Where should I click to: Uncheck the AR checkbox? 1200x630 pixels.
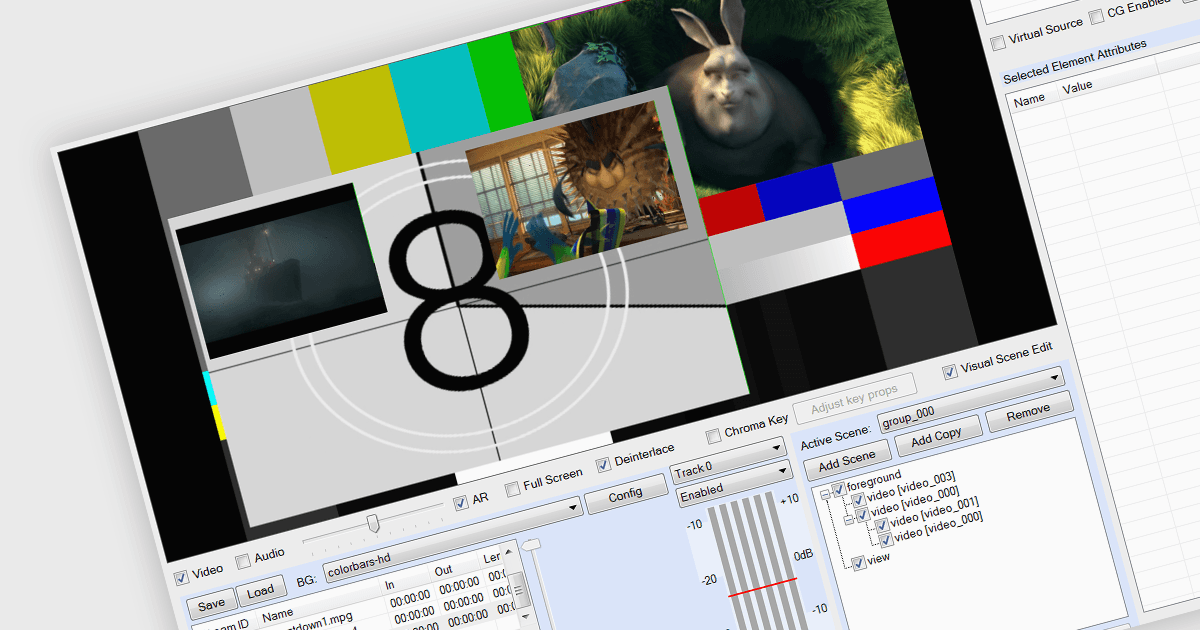(x=460, y=502)
